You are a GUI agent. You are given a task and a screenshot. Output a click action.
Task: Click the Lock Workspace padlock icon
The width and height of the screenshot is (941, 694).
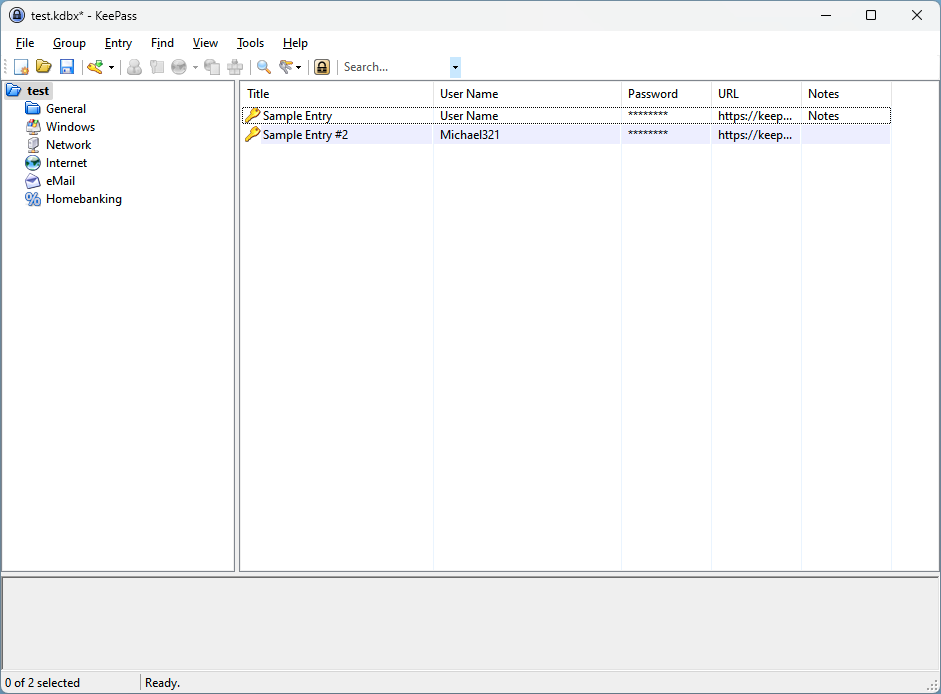(x=322, y=67)
